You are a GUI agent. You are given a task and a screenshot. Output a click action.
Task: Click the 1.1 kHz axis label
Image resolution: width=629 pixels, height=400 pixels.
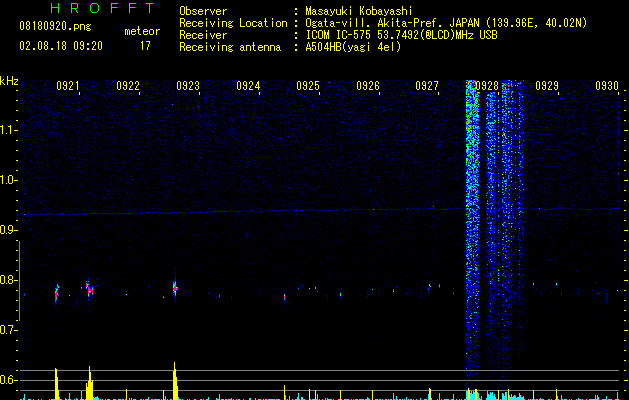pos(8,130)
